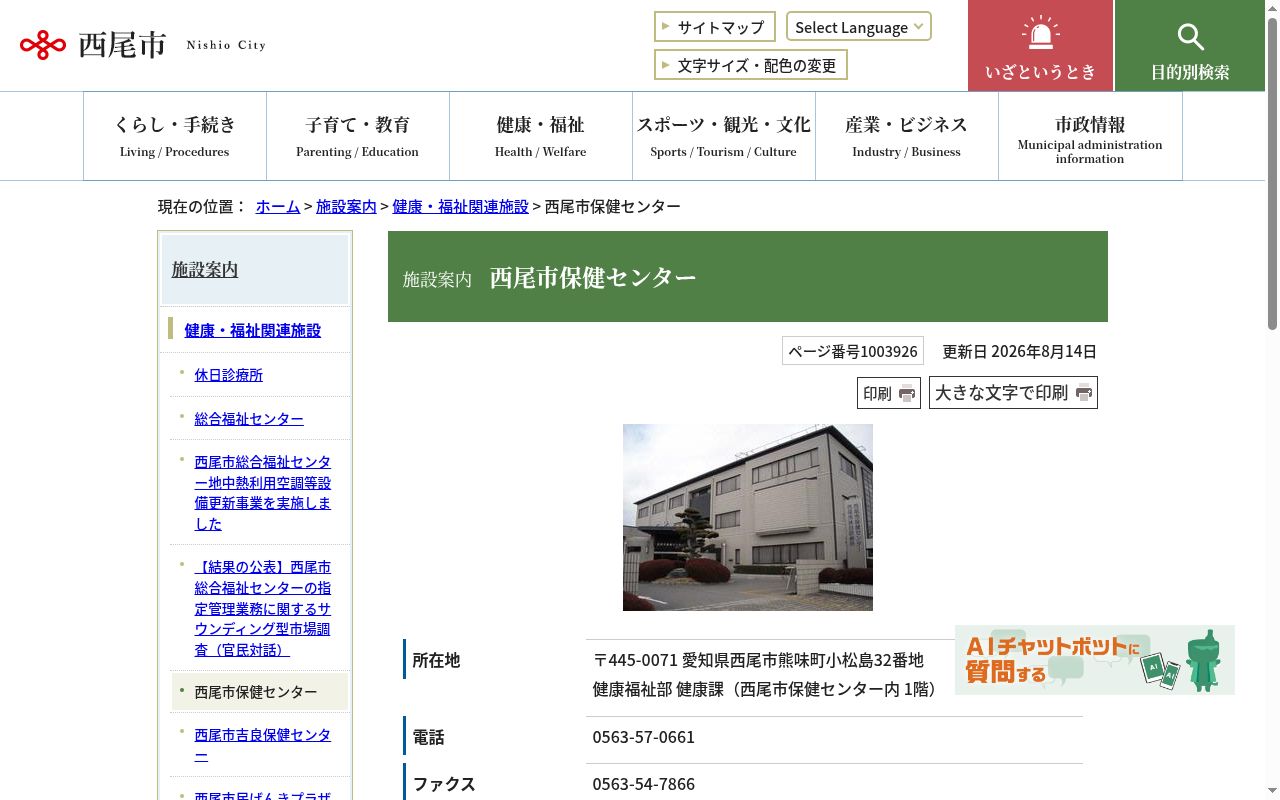The width and height of the screenshot is (1280, 800).
Task: Open 休日診療所 sidebar link
Action: [229, 375]
